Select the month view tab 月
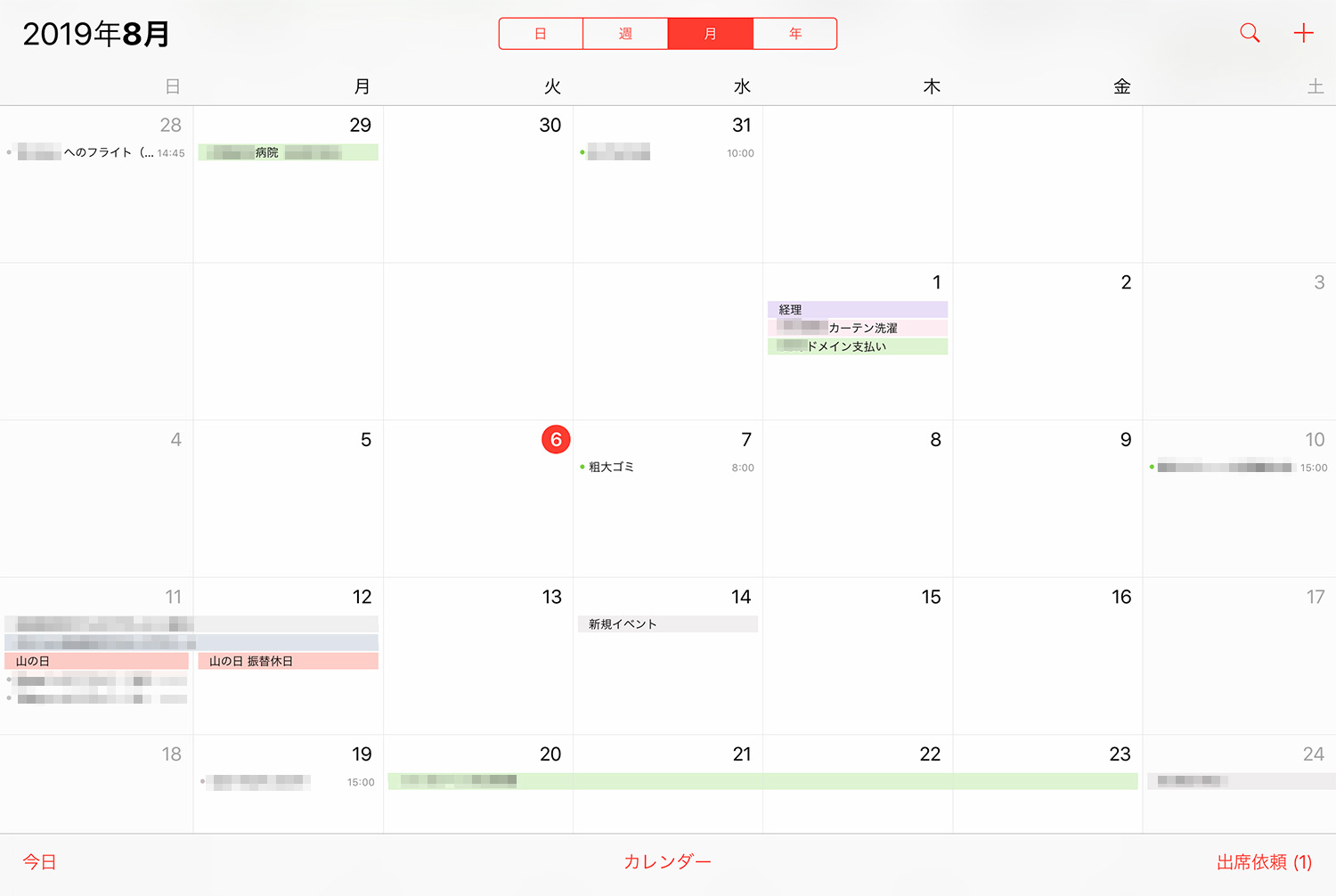The width and height of the screenshot is (1336, 896). tap(710, 34)
